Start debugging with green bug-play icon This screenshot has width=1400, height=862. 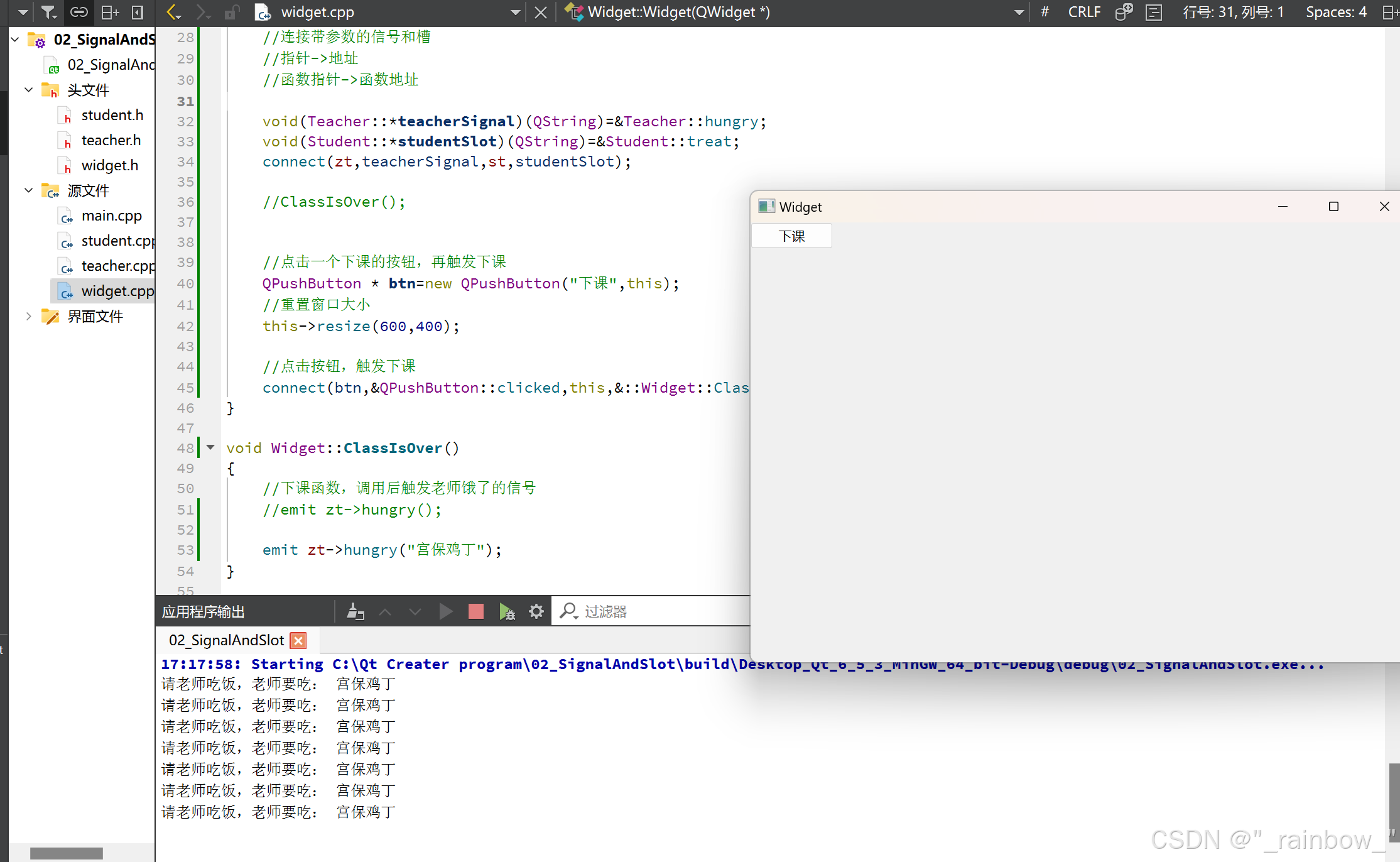coord(506,611)
